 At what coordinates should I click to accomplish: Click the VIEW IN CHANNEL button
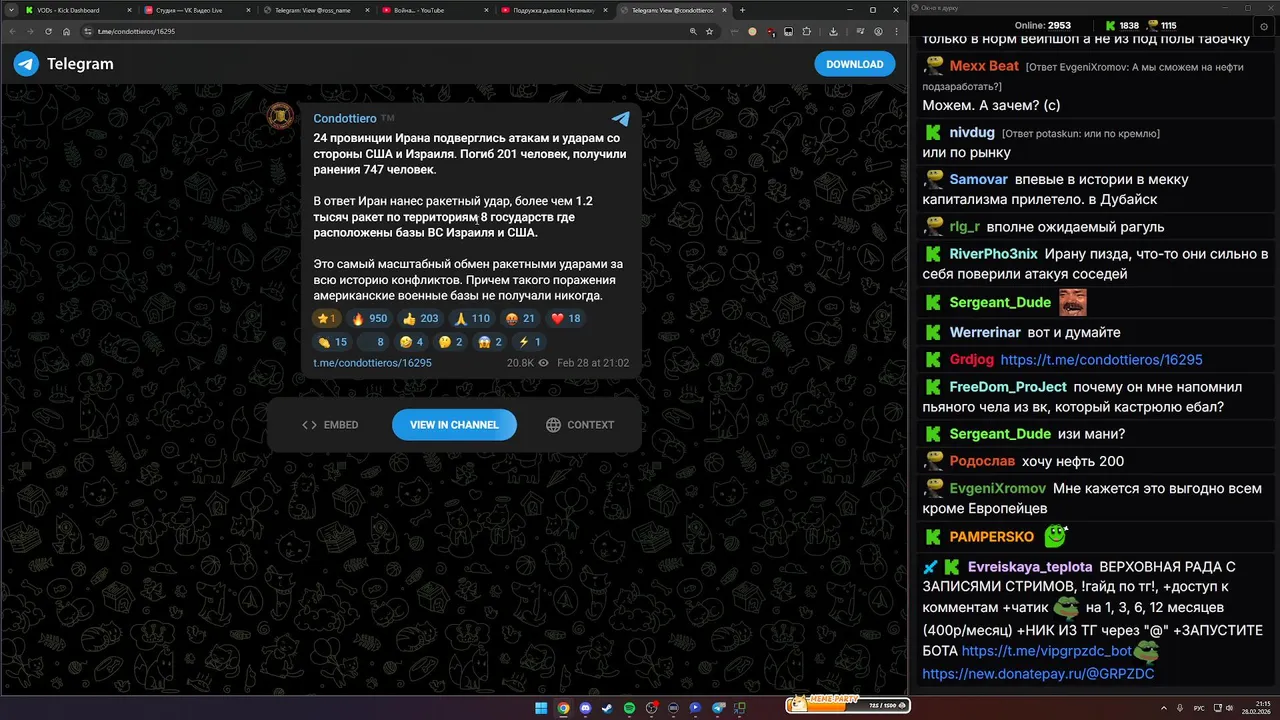pyautogui.click(x=454, y=425)
